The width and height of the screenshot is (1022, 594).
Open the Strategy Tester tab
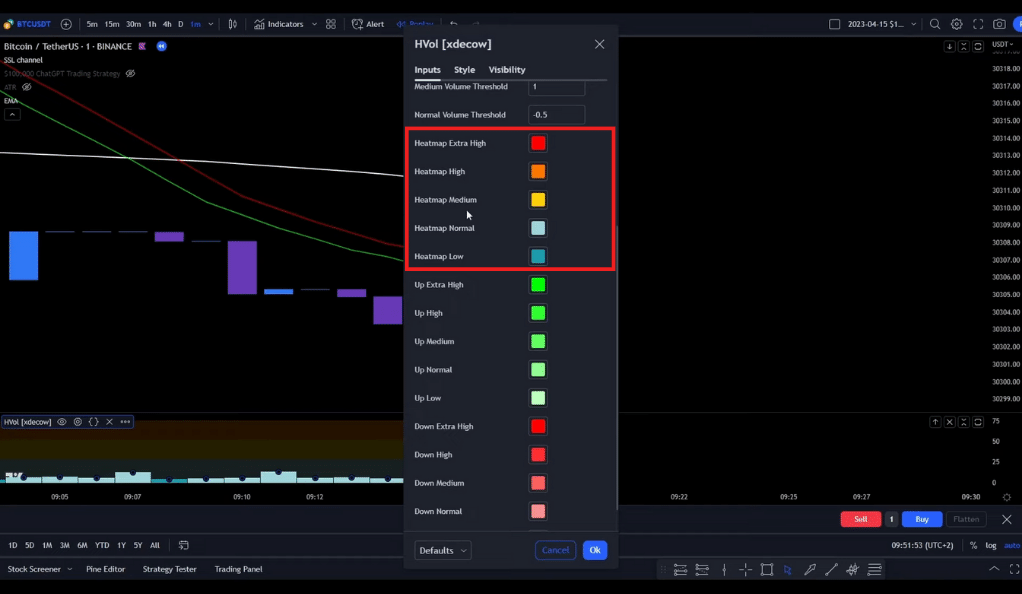[169, 569]
